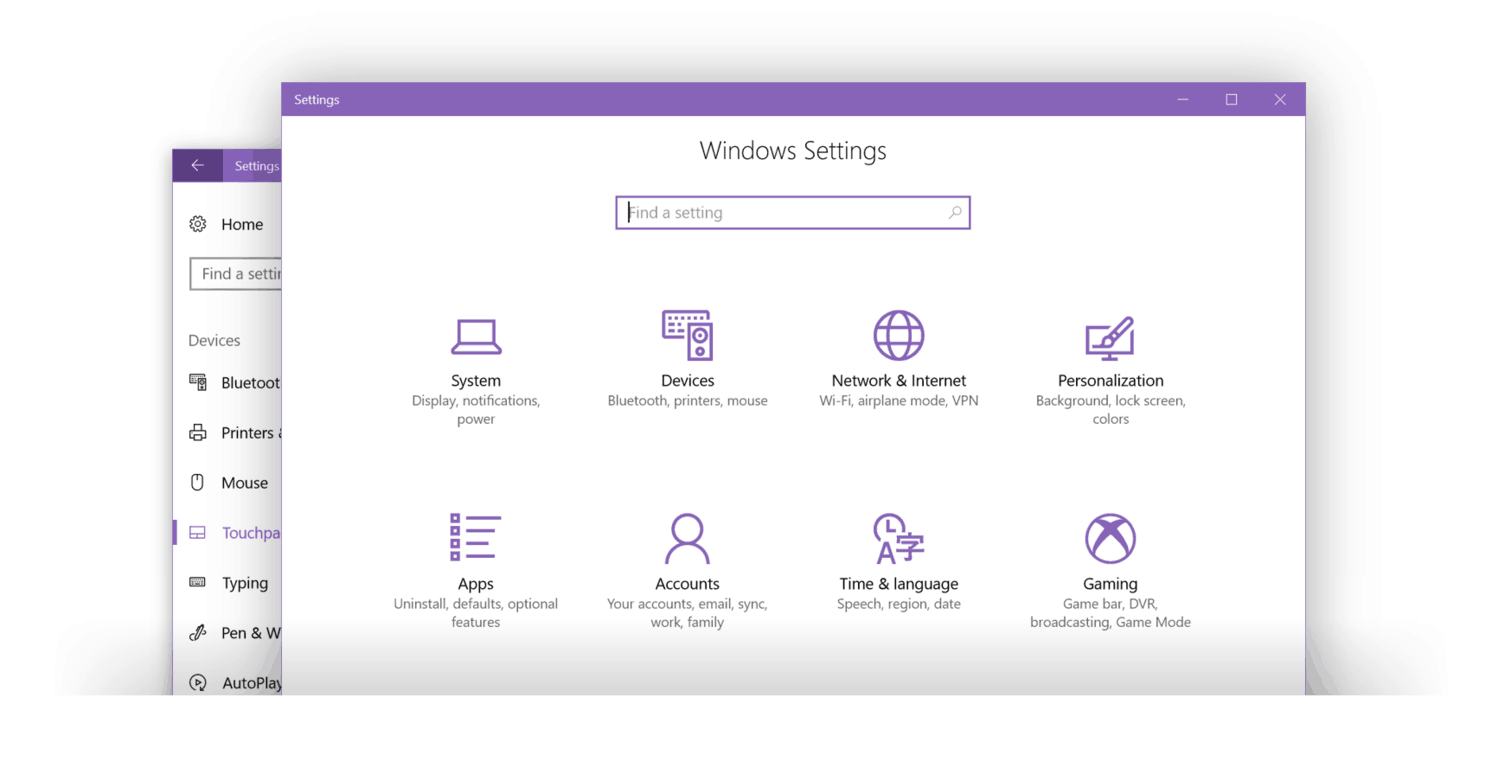1511x768 pixels.
Task: Choose the Gaming category label
Action: tap(1110, 584)
